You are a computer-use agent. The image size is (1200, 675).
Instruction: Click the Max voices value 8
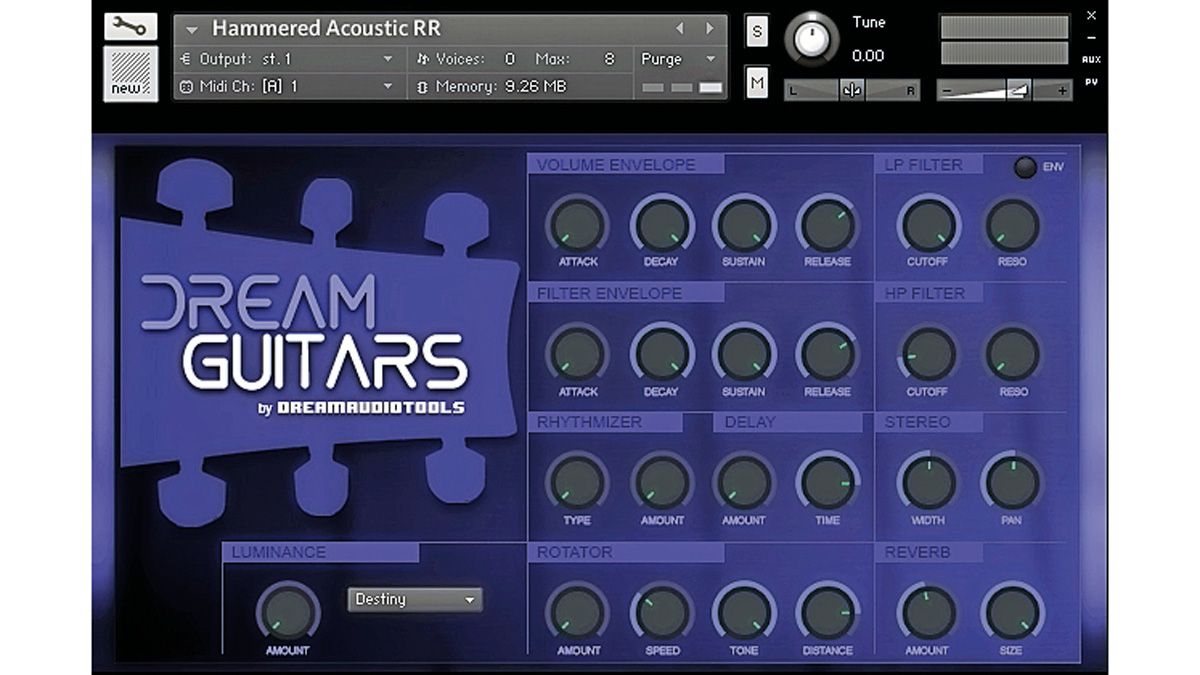click(x=609, y=60)
